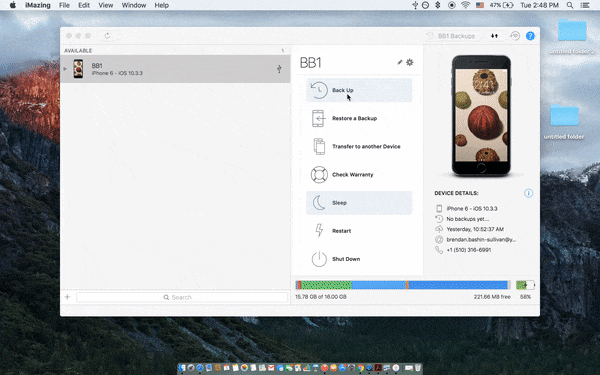Open the Window menu
This screenshot has height=375, width=600.
point(134,5)
